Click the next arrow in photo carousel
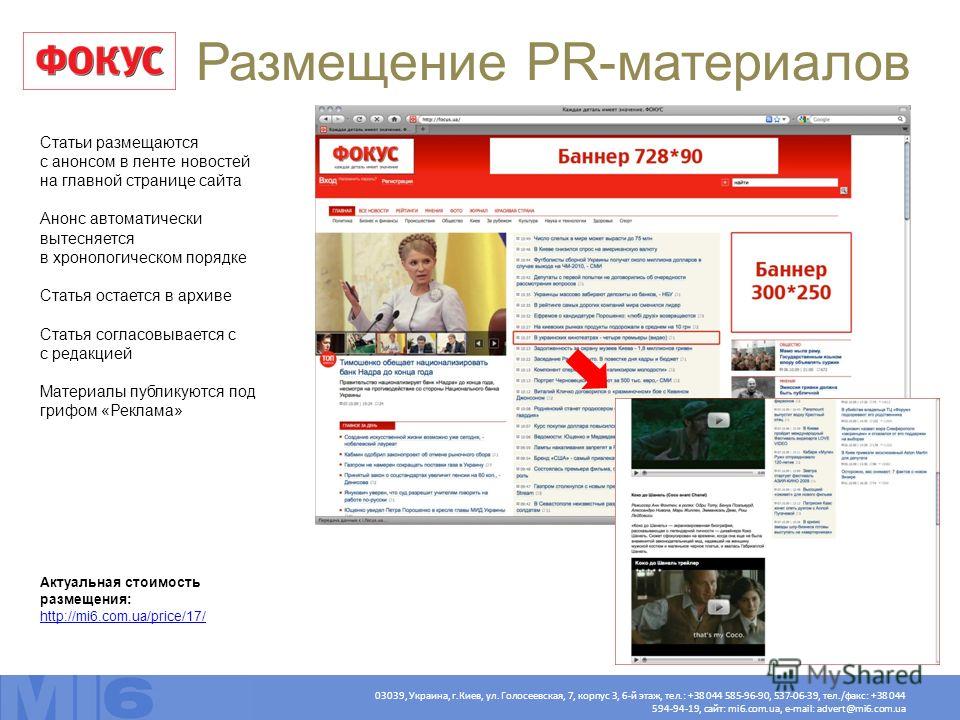 (494, 343)
